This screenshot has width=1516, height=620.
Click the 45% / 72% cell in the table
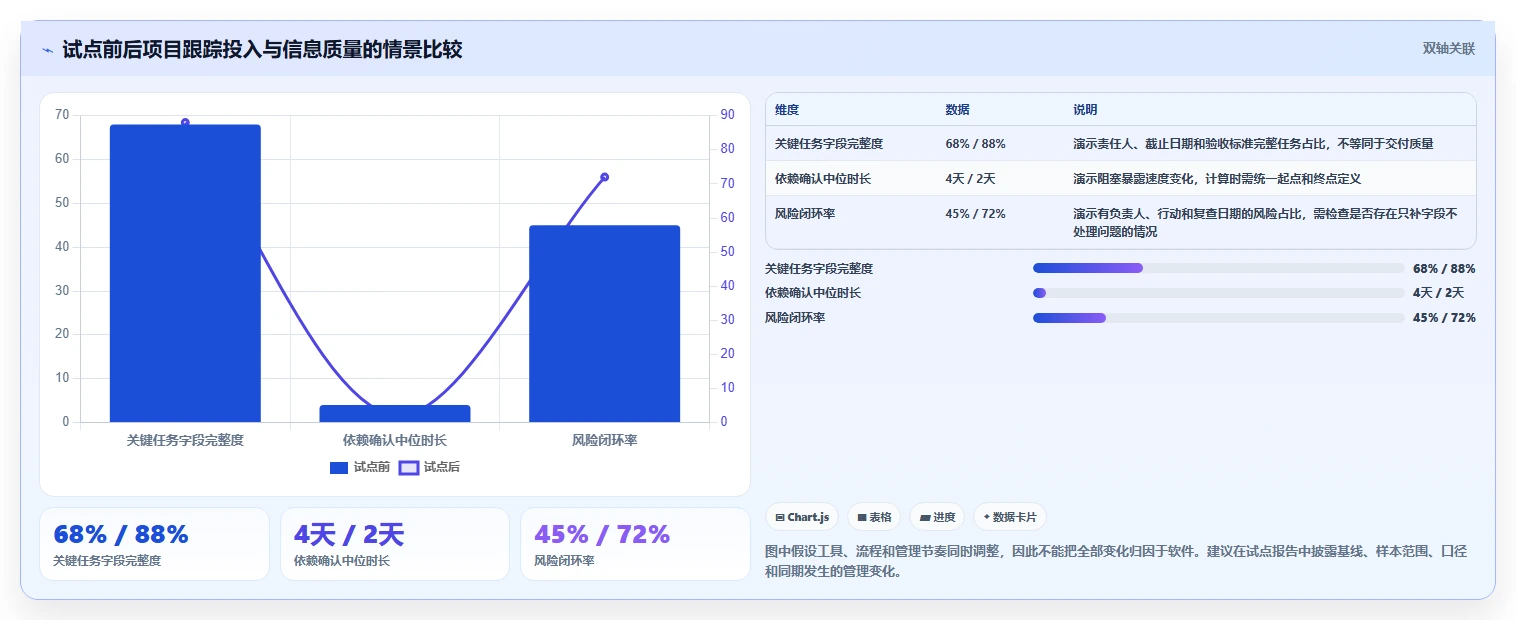(x=975, y=214)
